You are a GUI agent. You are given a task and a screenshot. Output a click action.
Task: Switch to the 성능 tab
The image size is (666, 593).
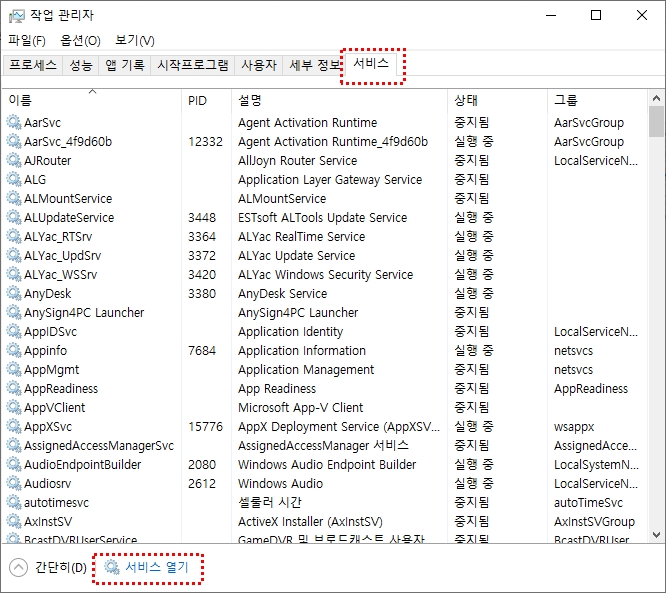[x=81, y=65]
